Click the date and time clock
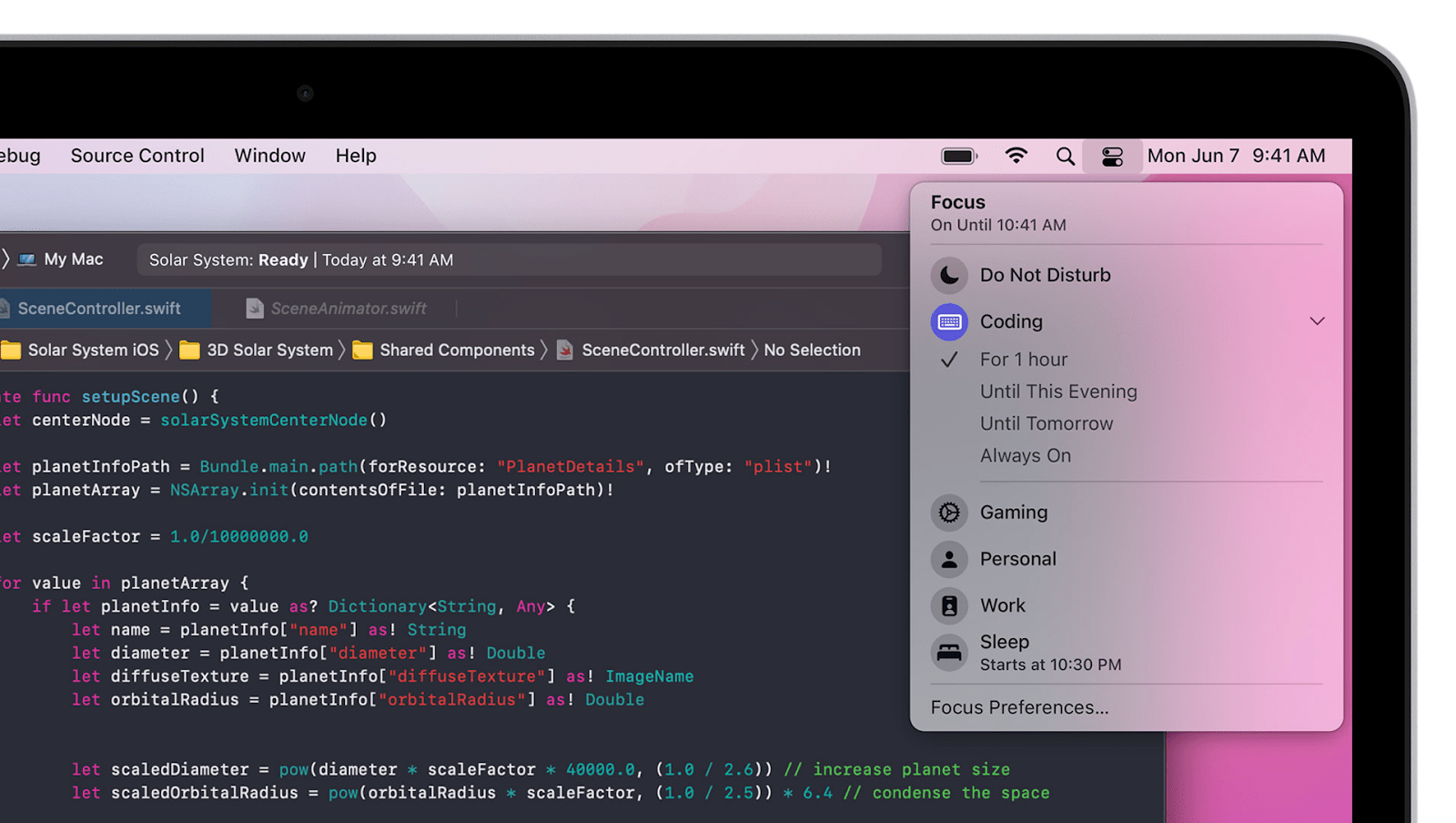Image resolution: width=1456 pixels, height=823 pixels. click(x=1236, y=156)
